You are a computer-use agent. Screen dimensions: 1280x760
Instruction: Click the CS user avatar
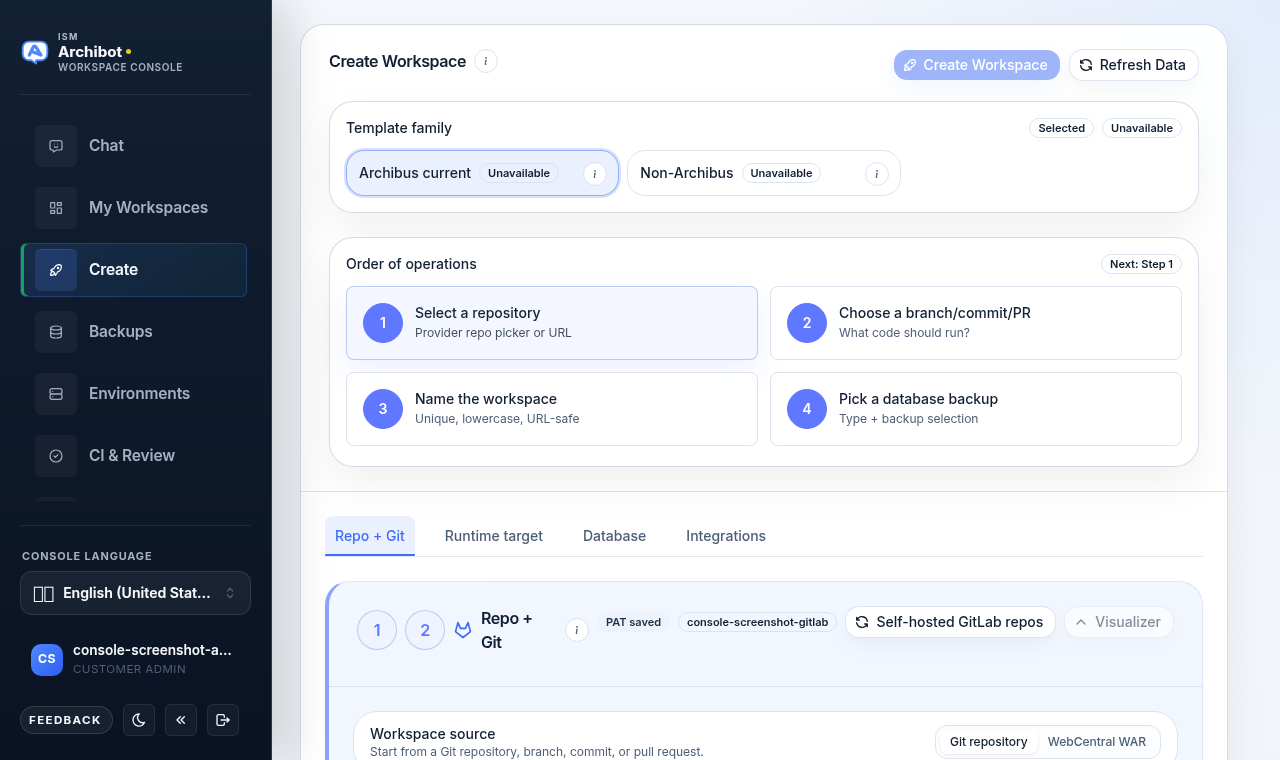(x=47, y=659)
